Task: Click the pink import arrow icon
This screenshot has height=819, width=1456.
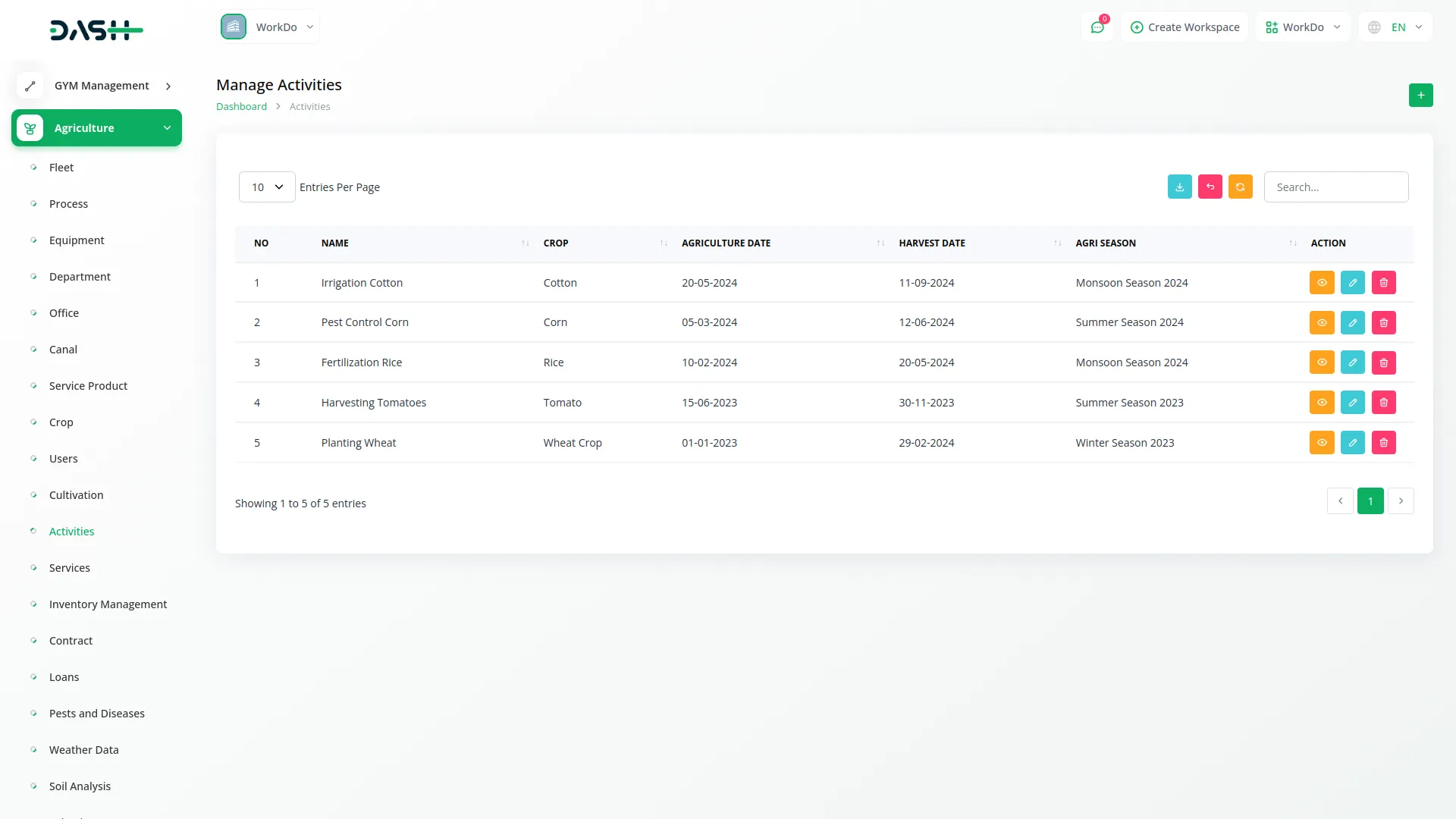Action: 1210,187
